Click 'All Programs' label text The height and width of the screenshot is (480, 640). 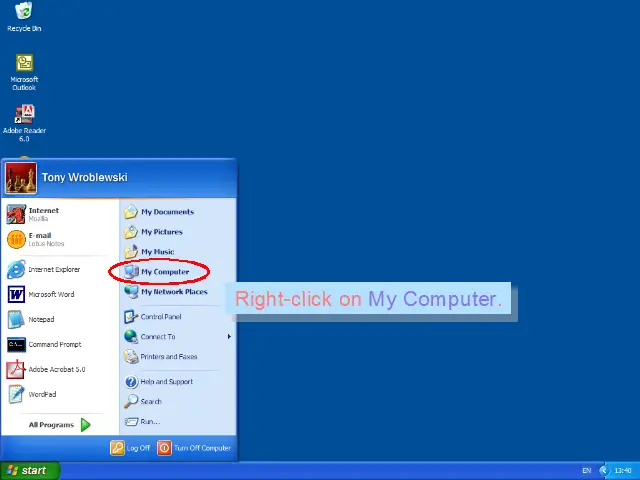pos(51,425)
